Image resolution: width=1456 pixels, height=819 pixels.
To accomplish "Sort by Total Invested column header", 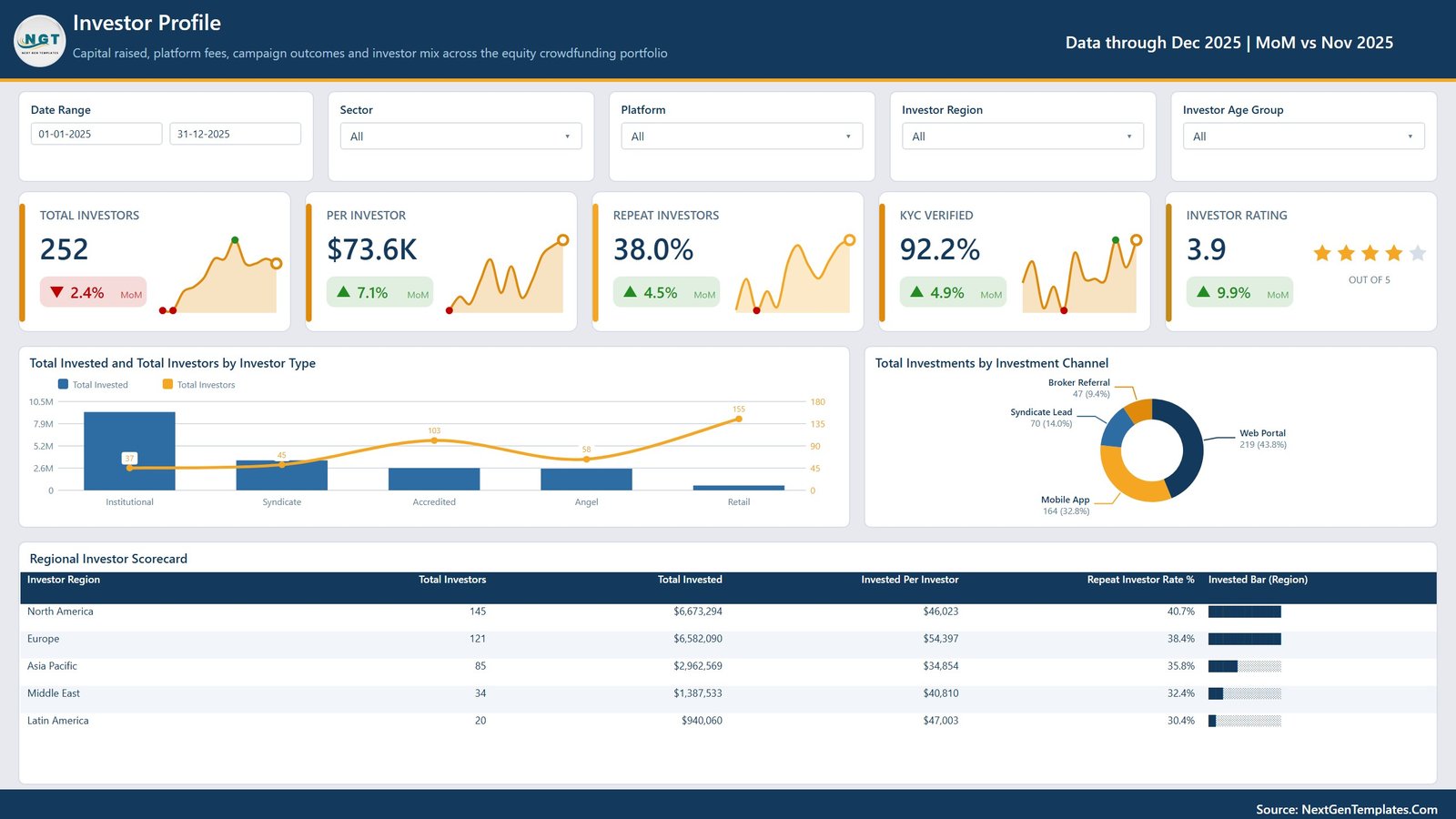I will click(690, 580).
